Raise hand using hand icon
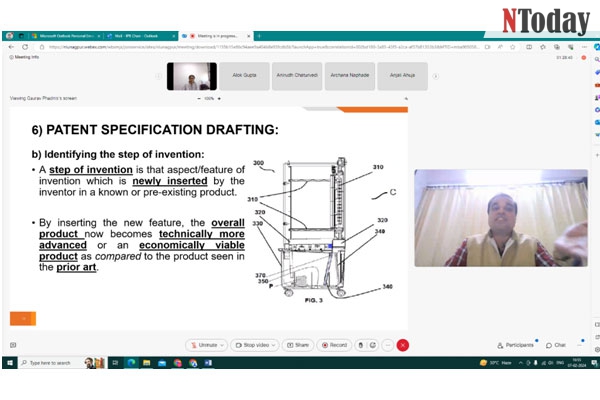This screenshot has width=600, height=400. (360, 345)
